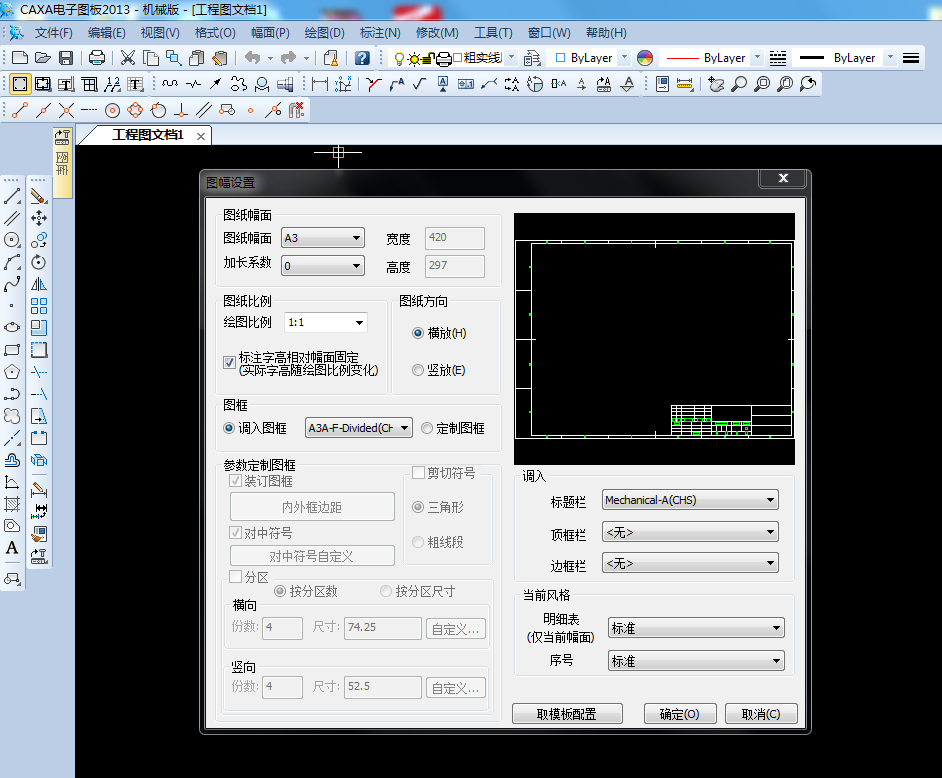Viewport: 942px width, 778px height.
Task: Select the Spline curve tool
Action: pyautogui.click(x=12, y=282)
